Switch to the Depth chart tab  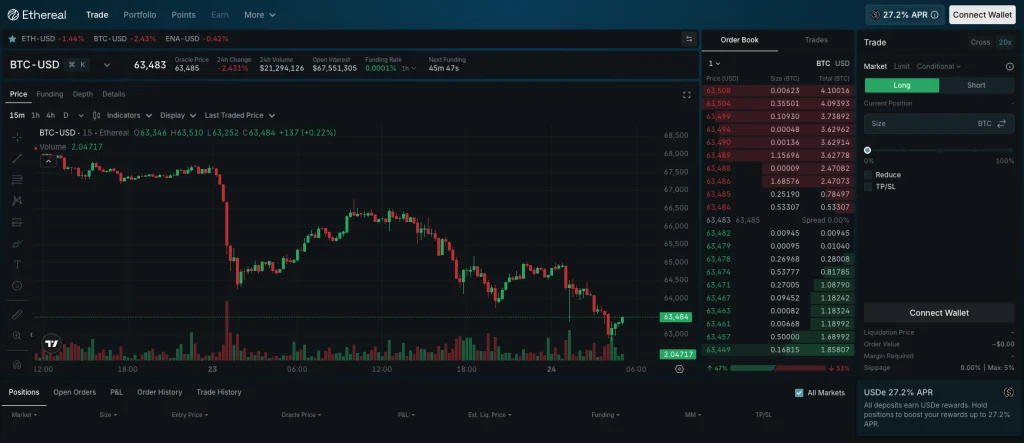coord(83,94)
